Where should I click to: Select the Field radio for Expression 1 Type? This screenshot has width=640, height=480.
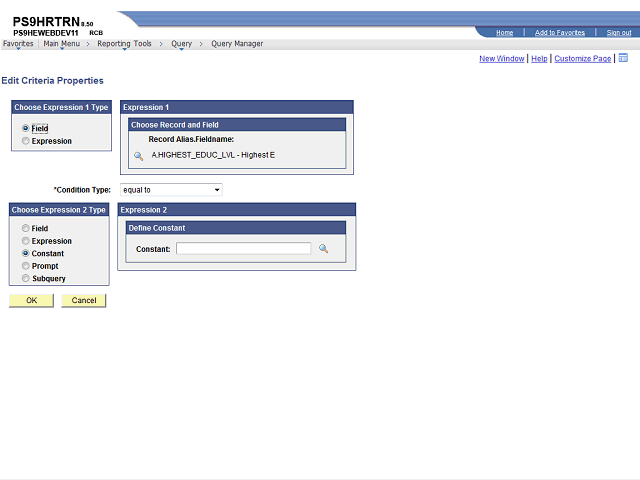[26, 128]
